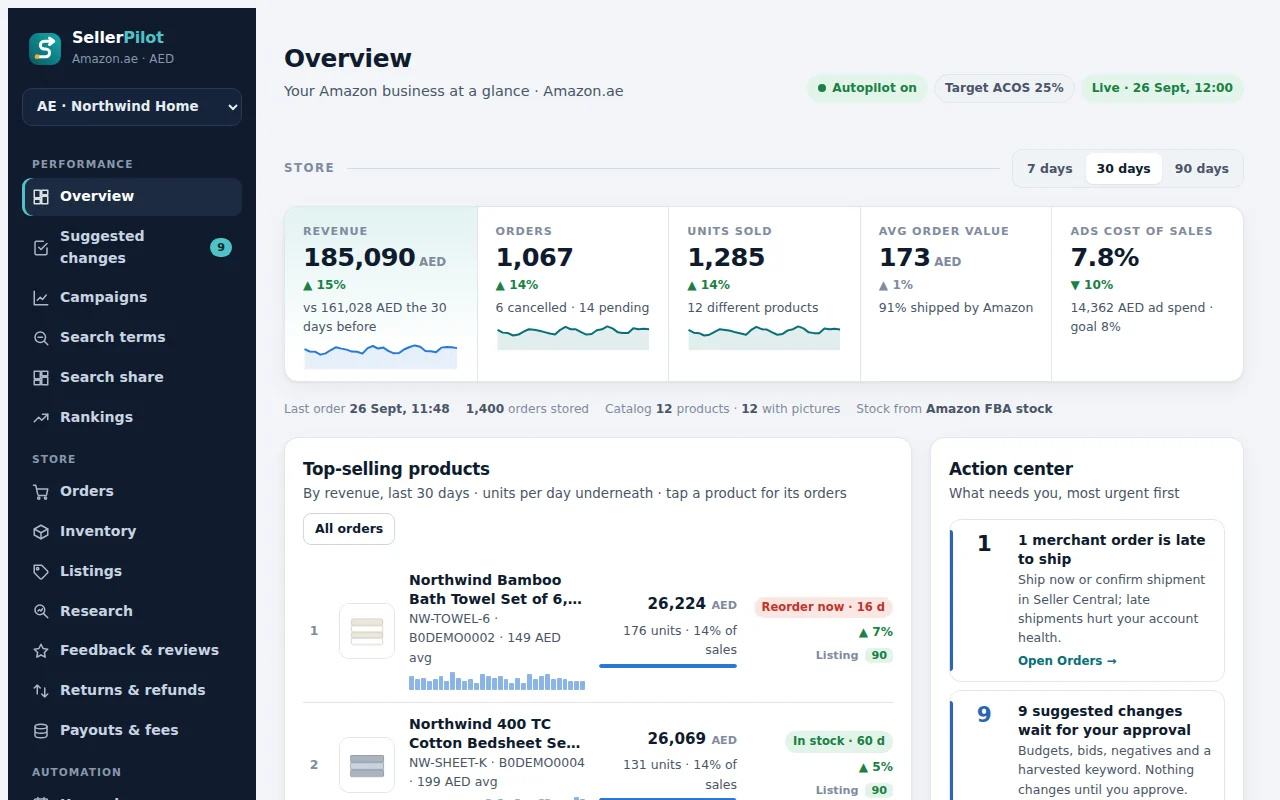This screenshot has width=1280, height=800.
Task: Click the Payouts & fees database icon
Action: click(x=41, y=731)
